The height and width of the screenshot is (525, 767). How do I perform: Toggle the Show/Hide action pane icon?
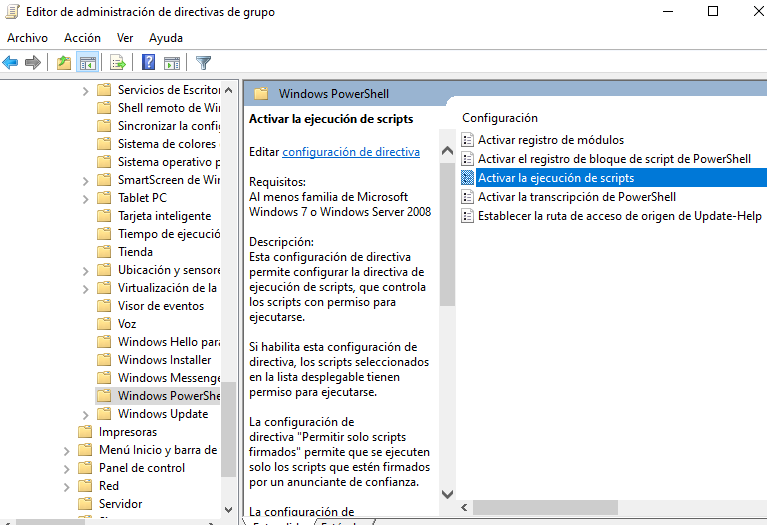(172, 63)
